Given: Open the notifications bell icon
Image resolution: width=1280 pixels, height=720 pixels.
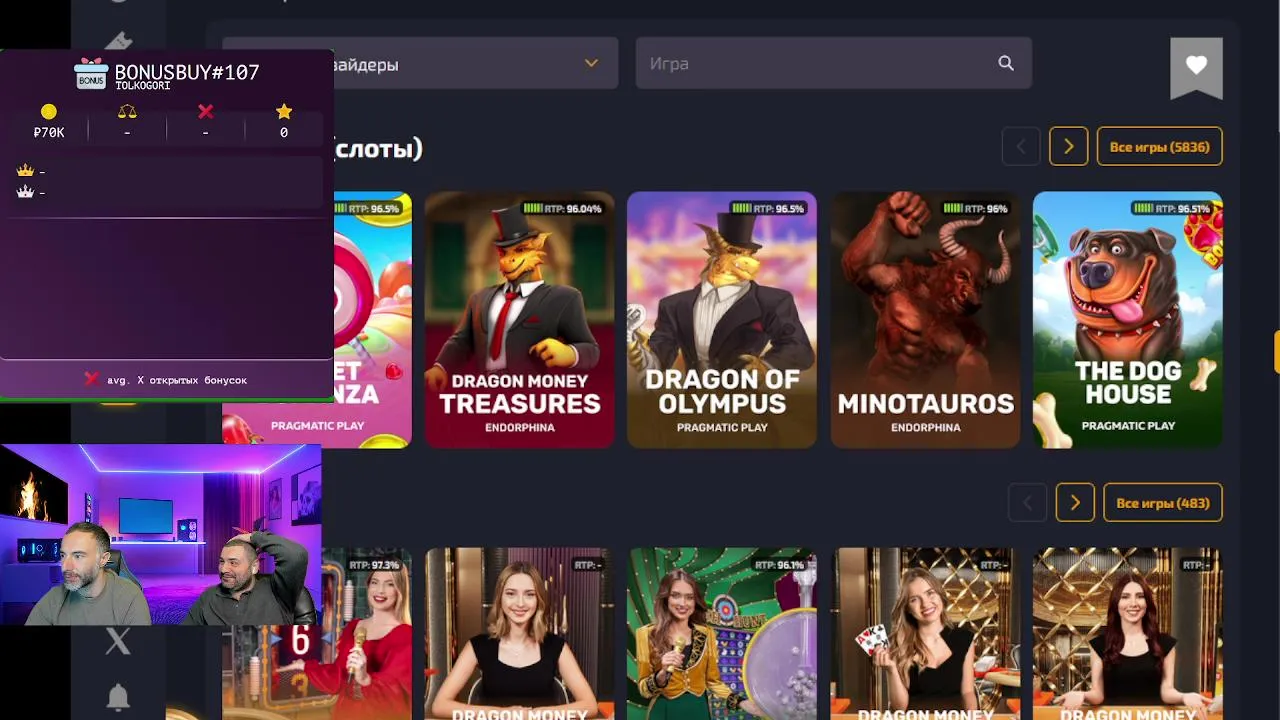Looking at the screenshot, I should 118,697.
